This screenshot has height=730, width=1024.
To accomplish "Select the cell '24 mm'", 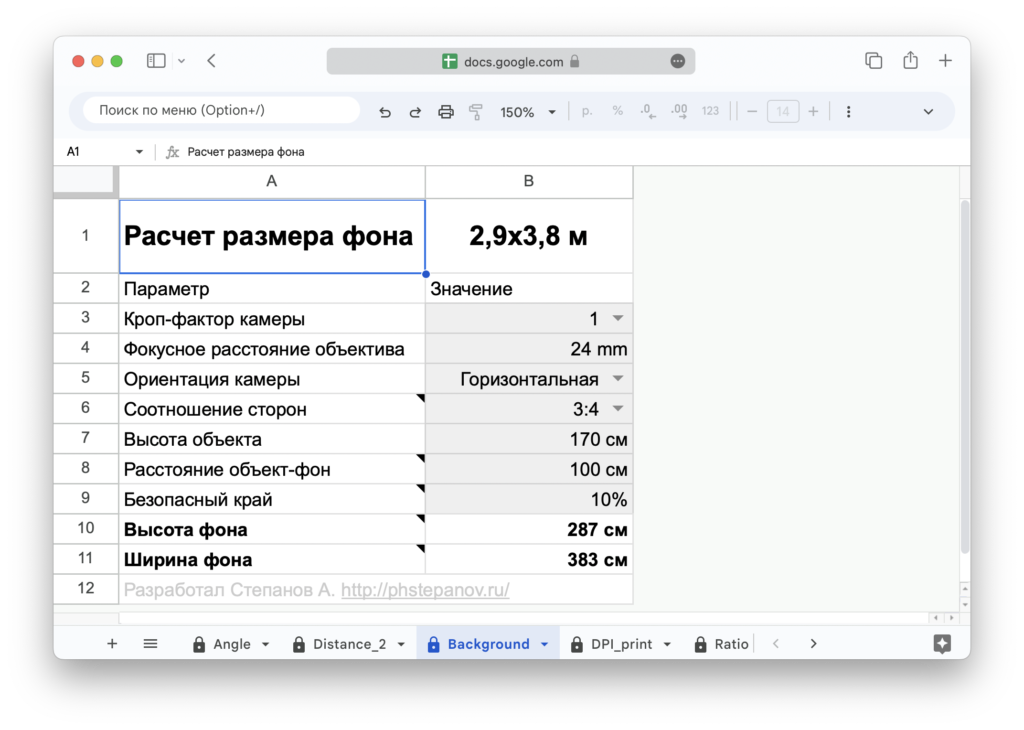I will [x=529, y=349].
